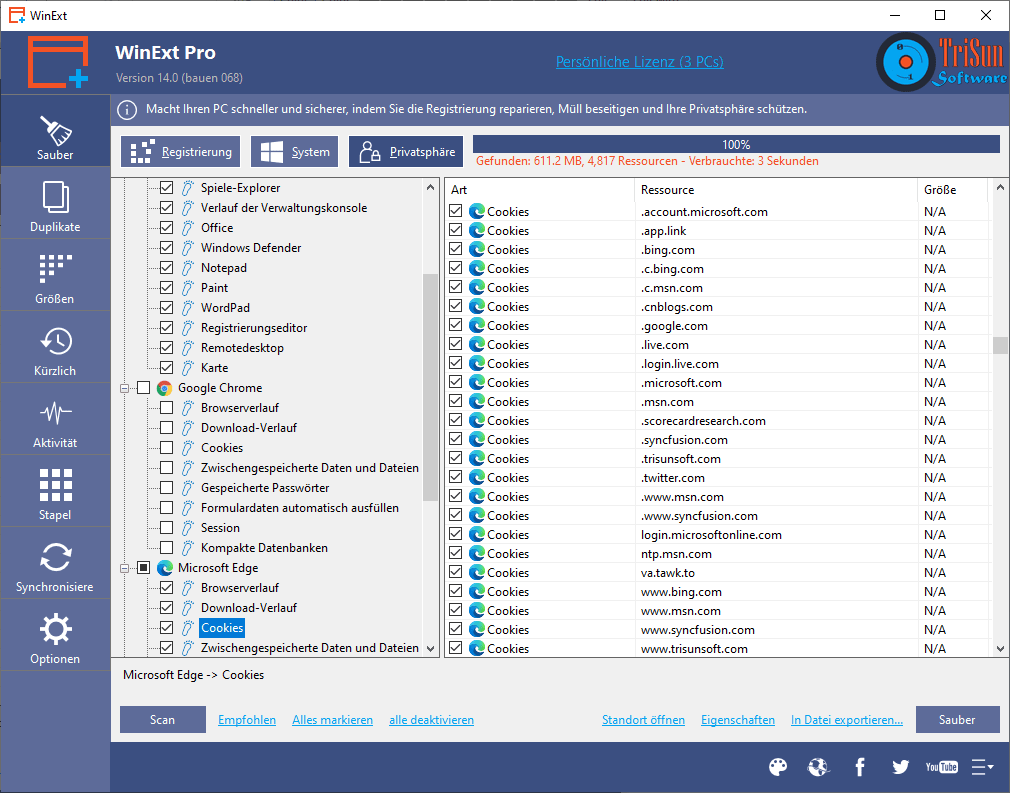Click the globe language icon

tap(818, 767)
